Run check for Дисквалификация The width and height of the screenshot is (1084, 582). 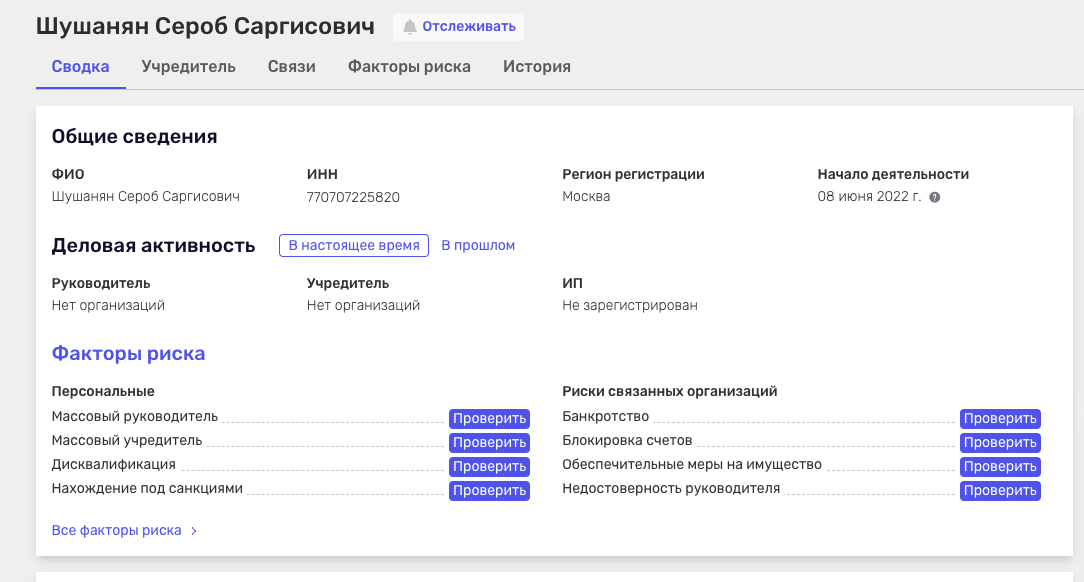pos(489,466)
